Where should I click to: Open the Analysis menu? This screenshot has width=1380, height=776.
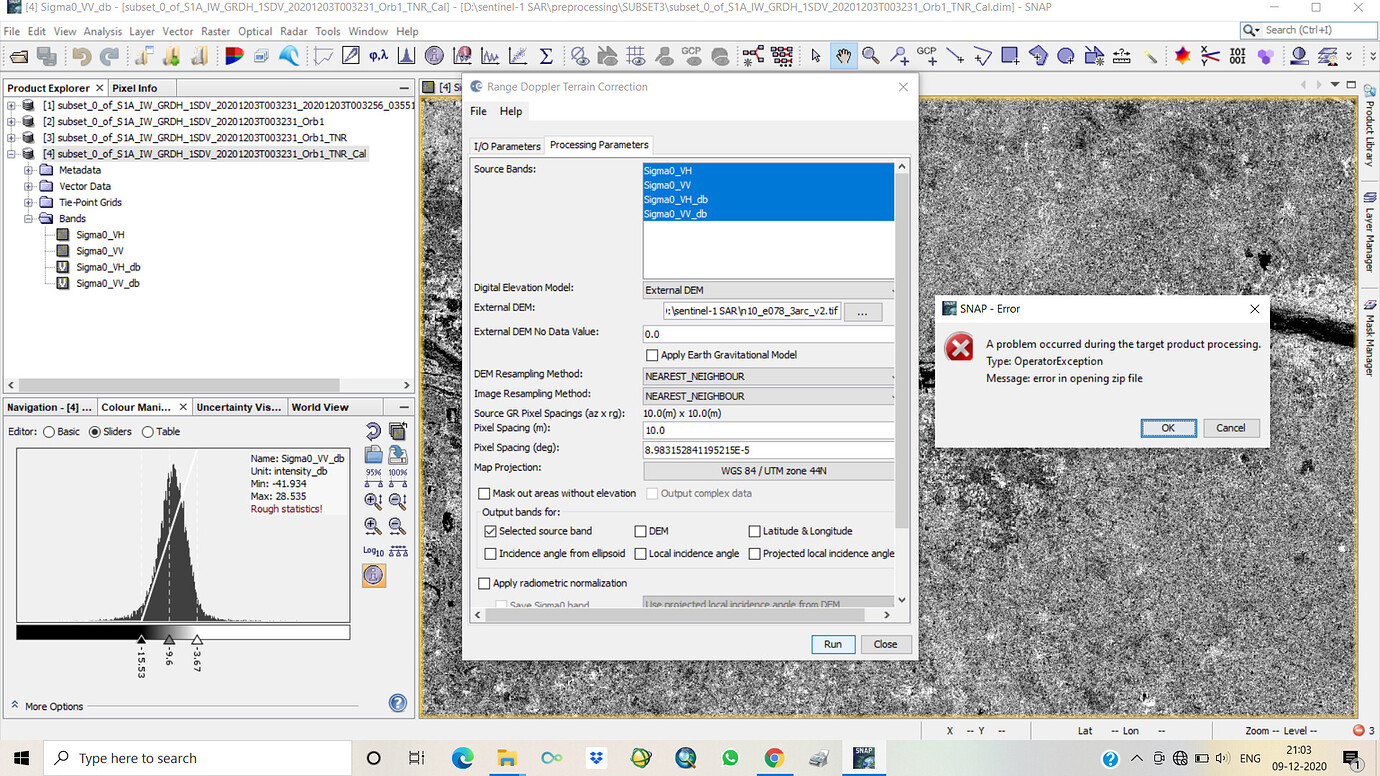(x=103, y=31)
